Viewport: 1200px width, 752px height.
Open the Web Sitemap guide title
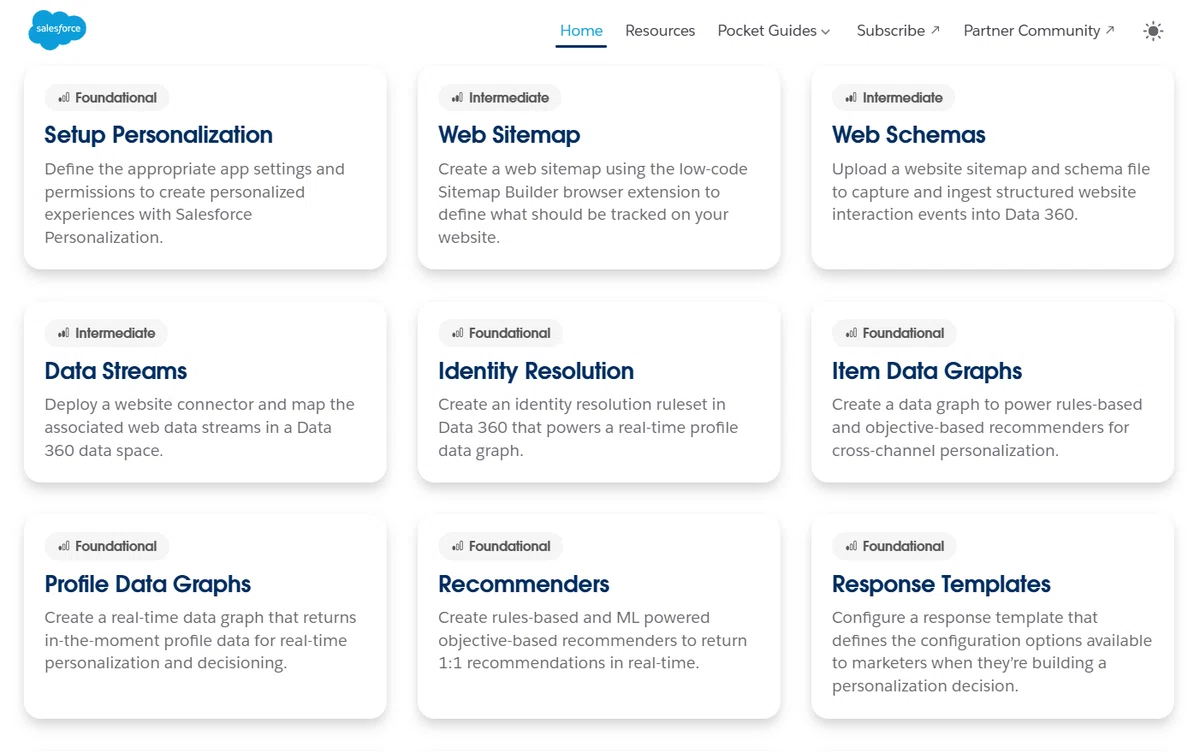pos(509,135)
